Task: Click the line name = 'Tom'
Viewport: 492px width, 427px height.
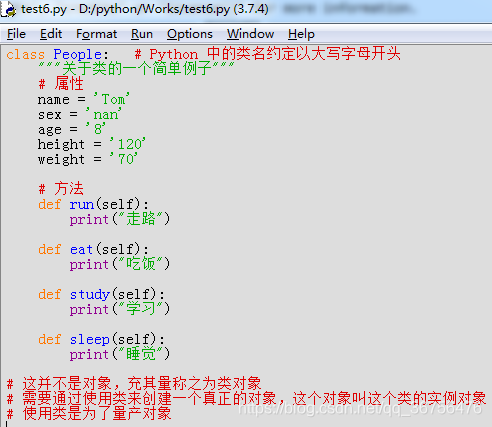Action: coord(83,99)
